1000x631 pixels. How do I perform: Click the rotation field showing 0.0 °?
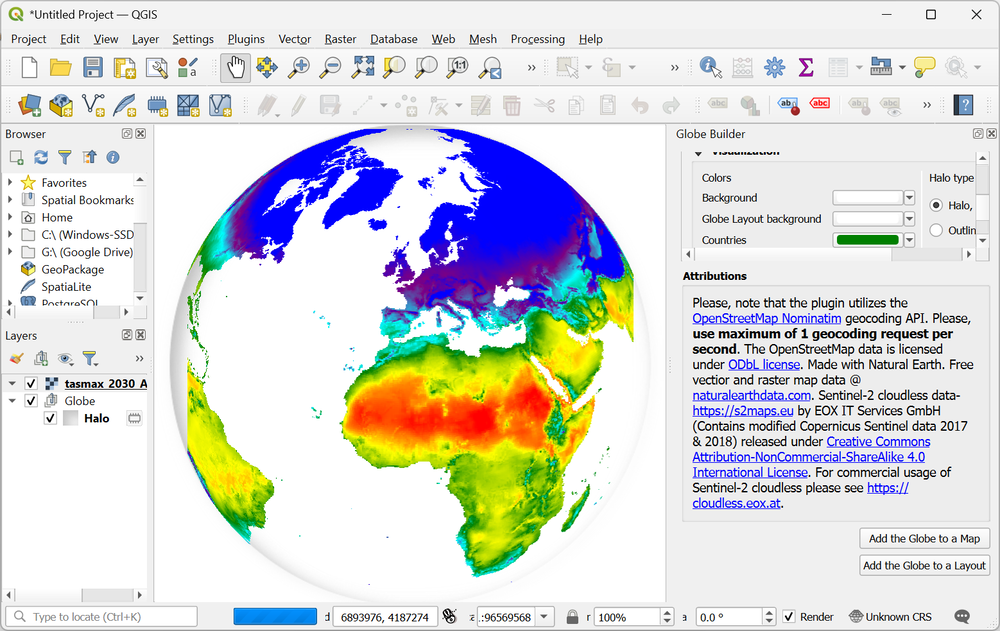pos(728,617)
